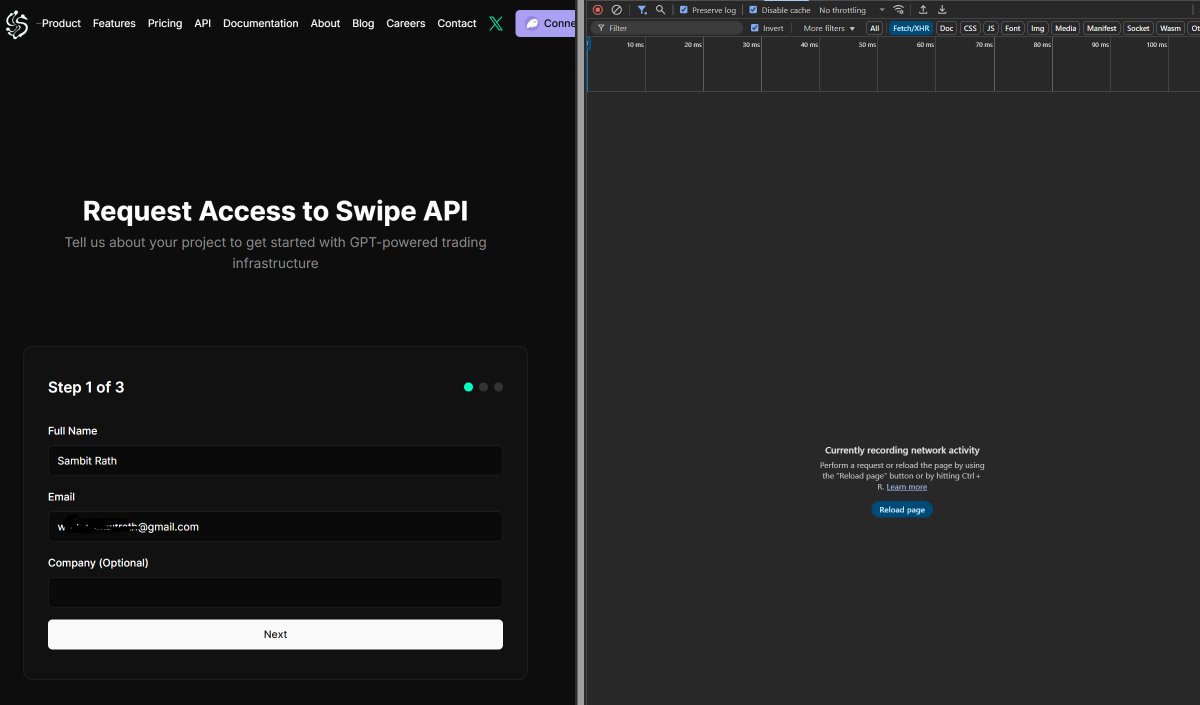Click the purple Connect button
Image resolution: width=1200 pixels, height=705 pixels.
(x=545, y=23)
